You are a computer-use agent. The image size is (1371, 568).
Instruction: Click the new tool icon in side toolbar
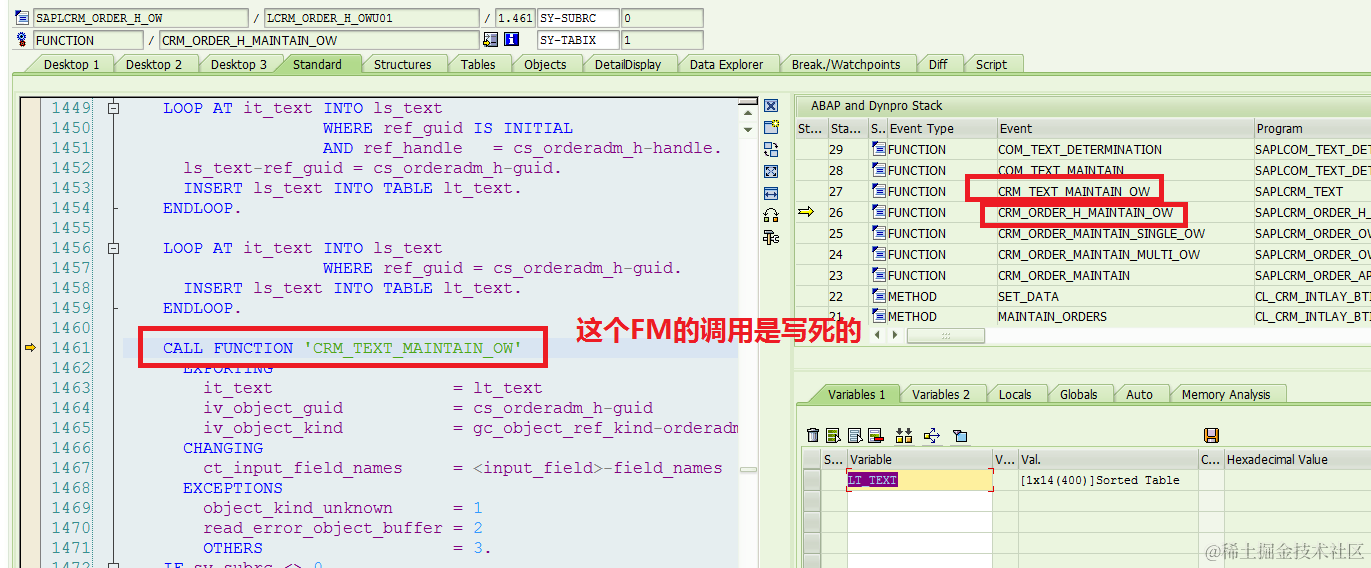tap(770, 127)
